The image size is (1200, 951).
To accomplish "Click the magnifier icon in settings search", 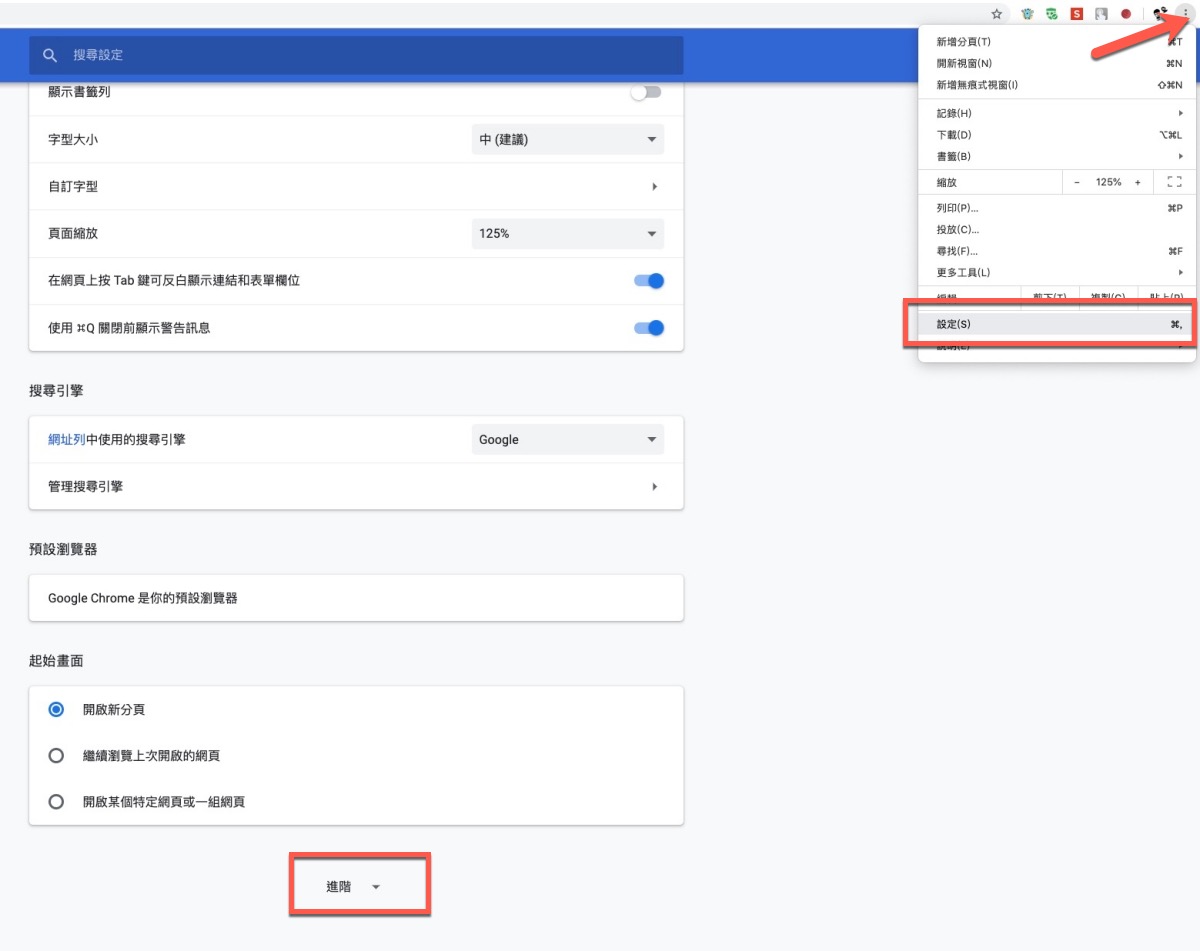I will [50, 55].
